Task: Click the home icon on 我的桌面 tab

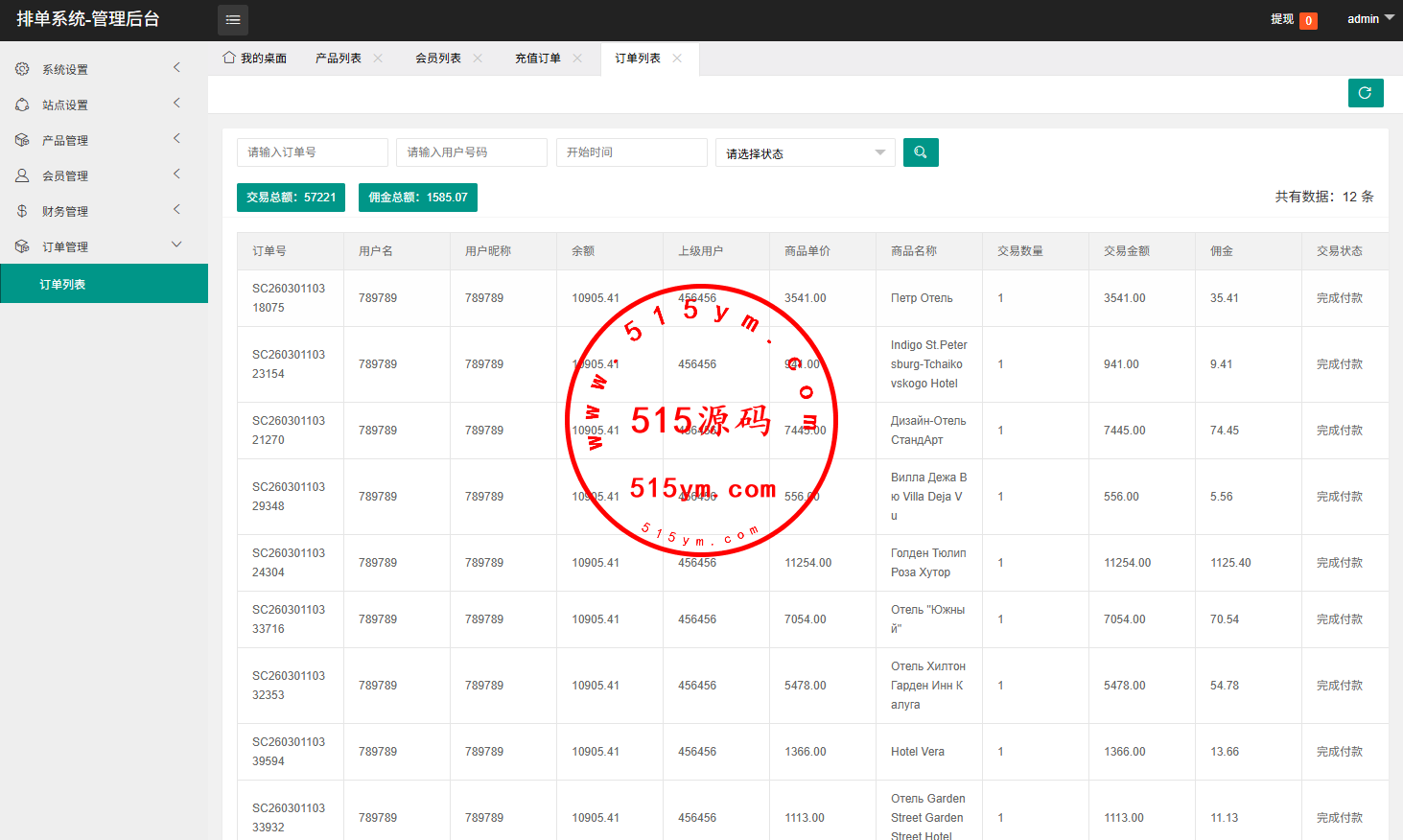Action: click(x=229, y=58)
